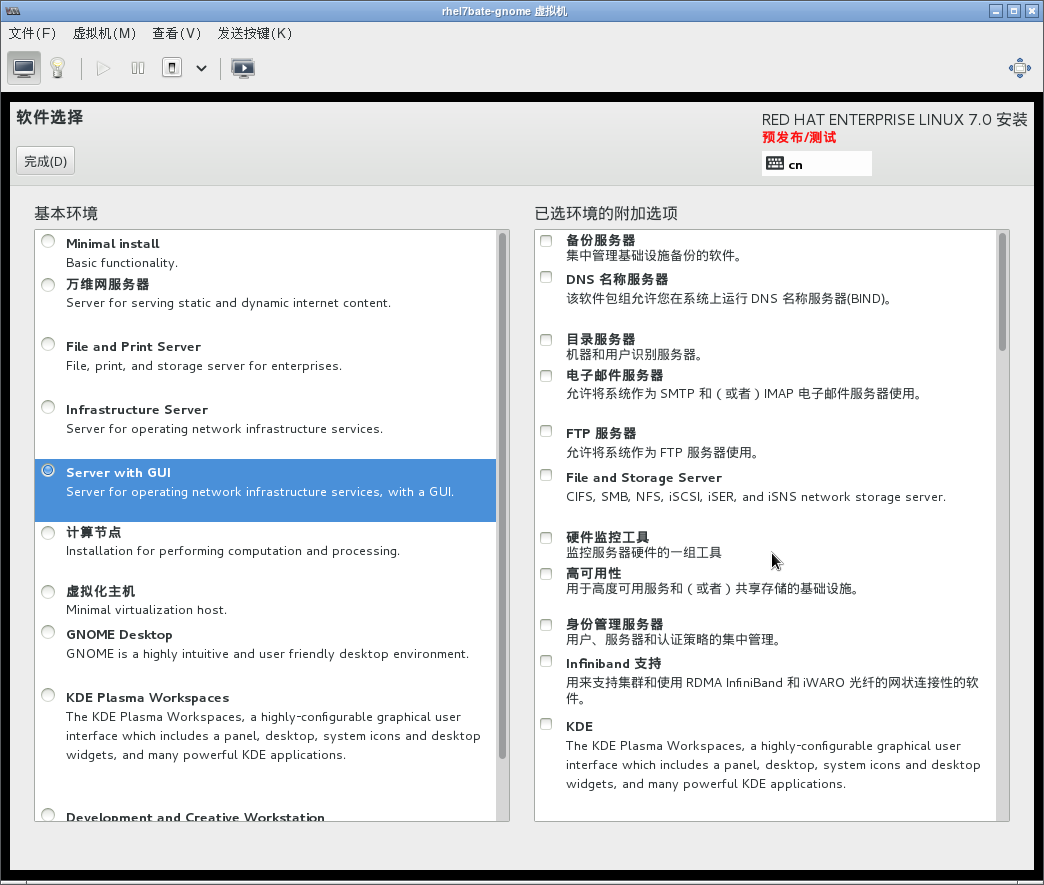Image resolution: width=1044 pixels, height=885 pixels.
Task: Click the 基本环境 section heading
Action: (66, 213)
